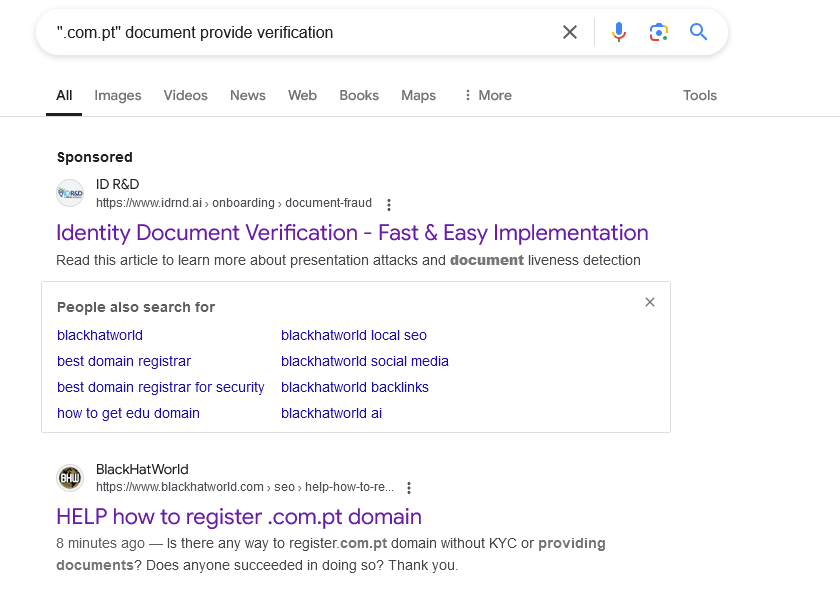Screen dimensions: 840x613
Task: Open Google Lens image search icon
Action: [x=658, y=32]
